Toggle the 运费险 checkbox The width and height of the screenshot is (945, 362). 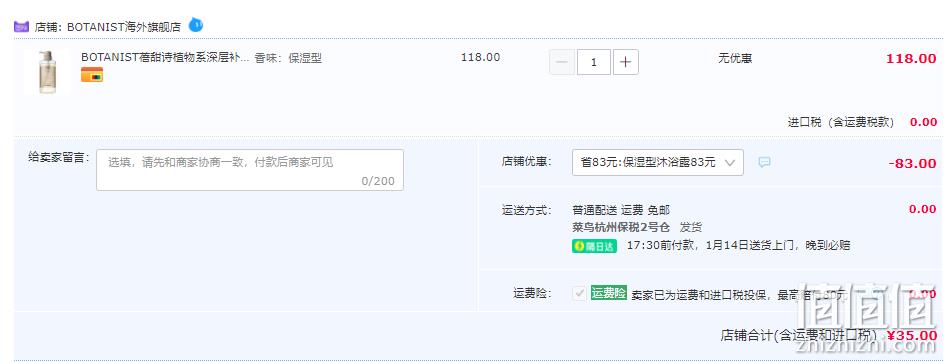click(x=579, y=293)
